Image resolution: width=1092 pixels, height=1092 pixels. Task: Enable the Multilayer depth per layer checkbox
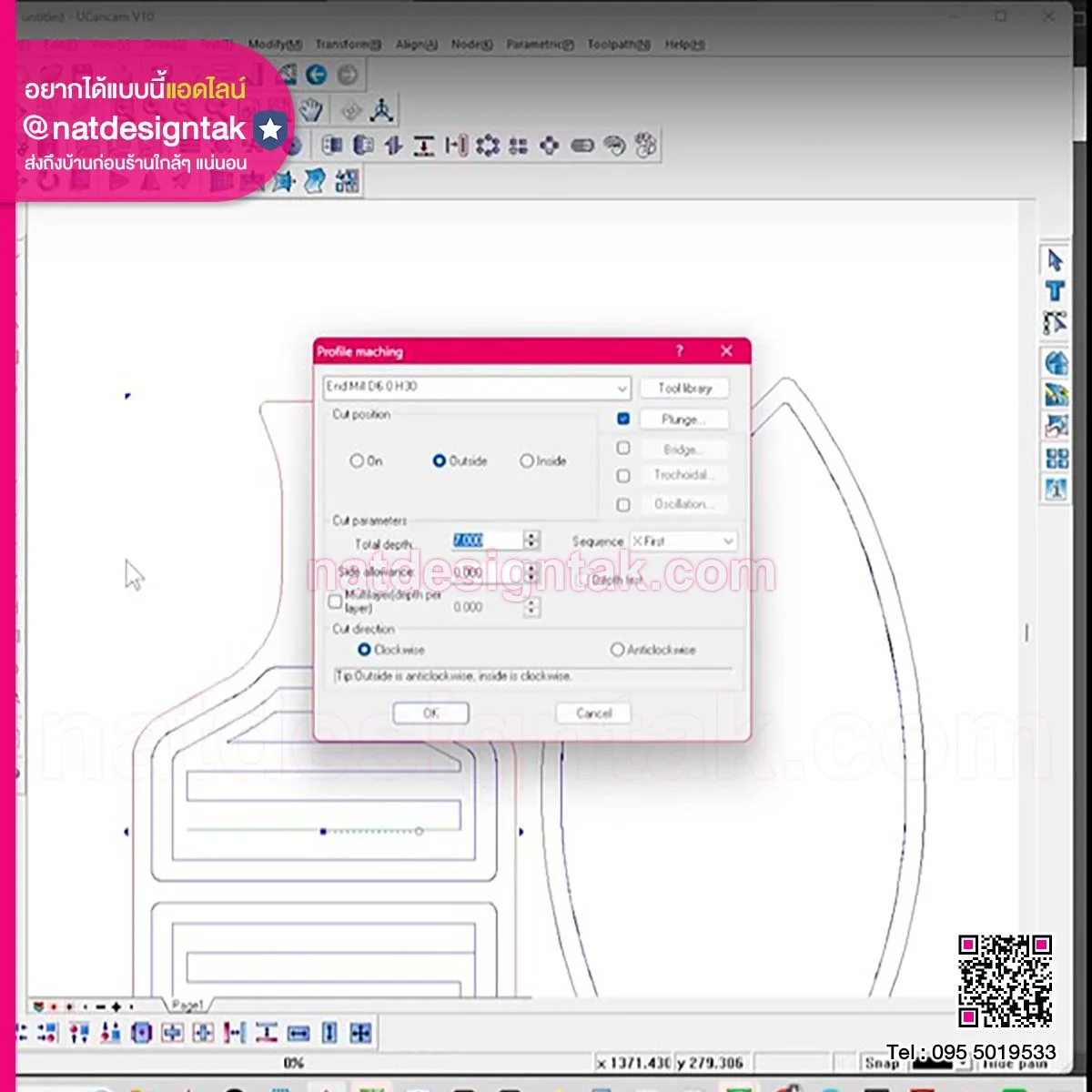coord(335,602)
